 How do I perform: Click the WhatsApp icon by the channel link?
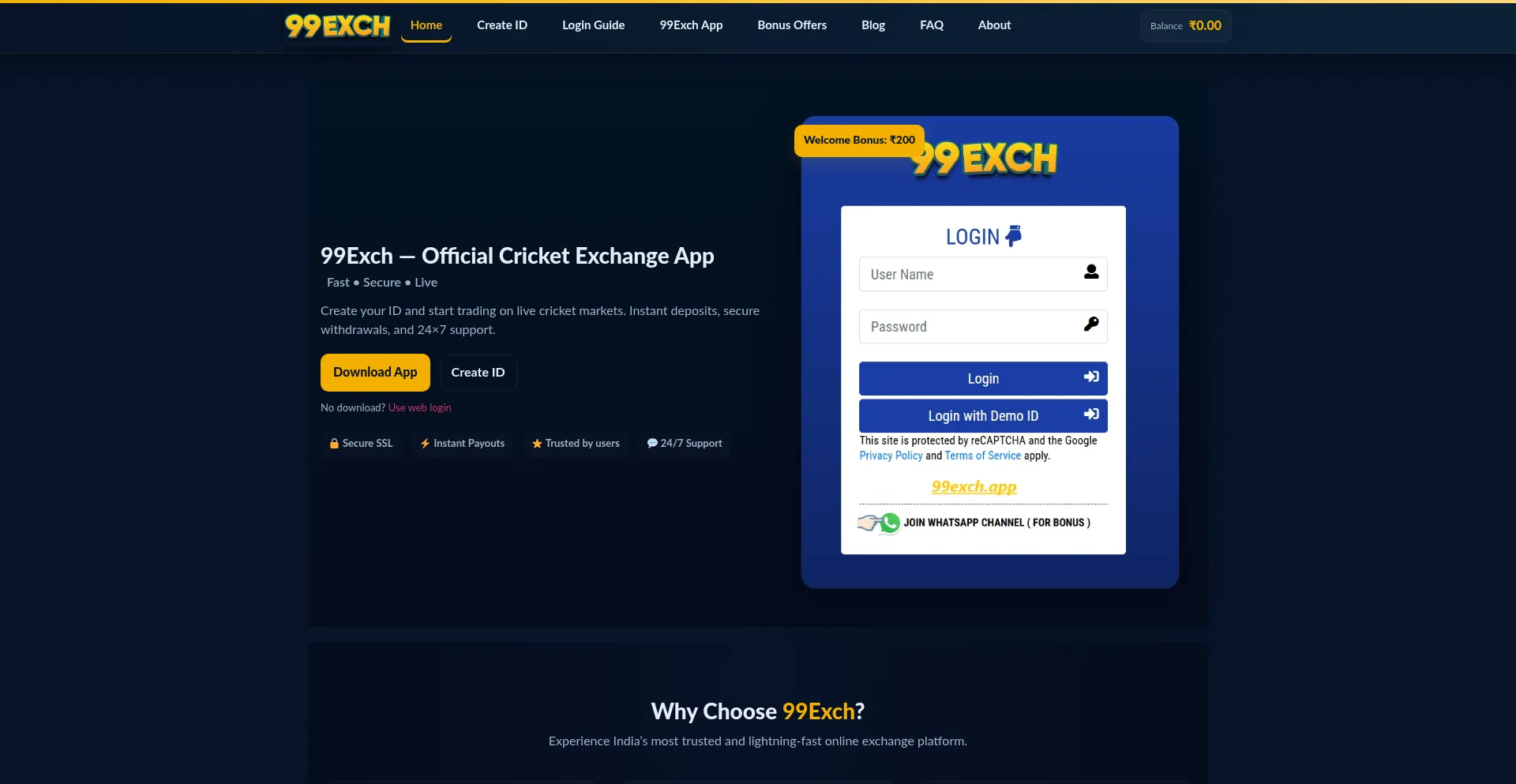pyautogui.click(x=890, y=522)
